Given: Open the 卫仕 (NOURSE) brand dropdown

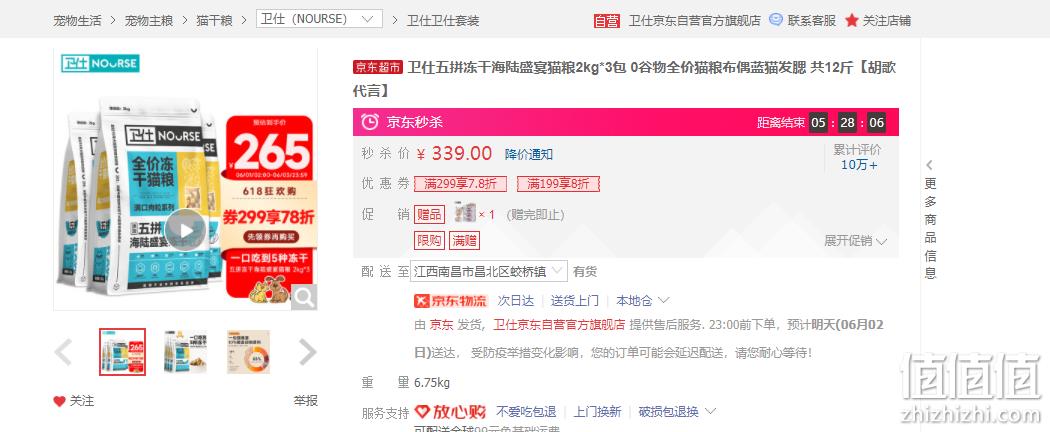Looking at the screenshot, I should pos(319,19).
